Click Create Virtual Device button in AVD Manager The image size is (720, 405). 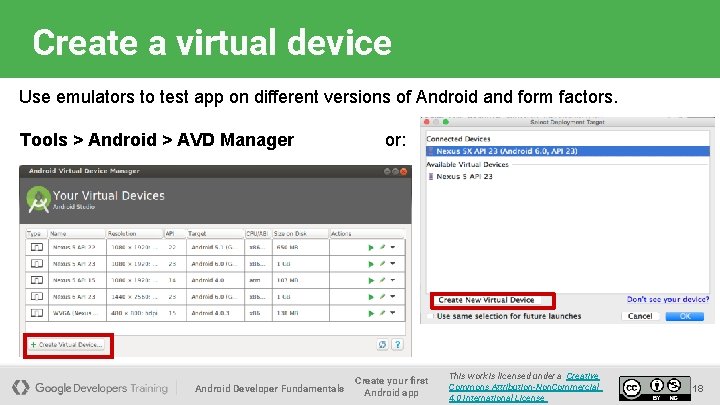(x=67, y=345)
